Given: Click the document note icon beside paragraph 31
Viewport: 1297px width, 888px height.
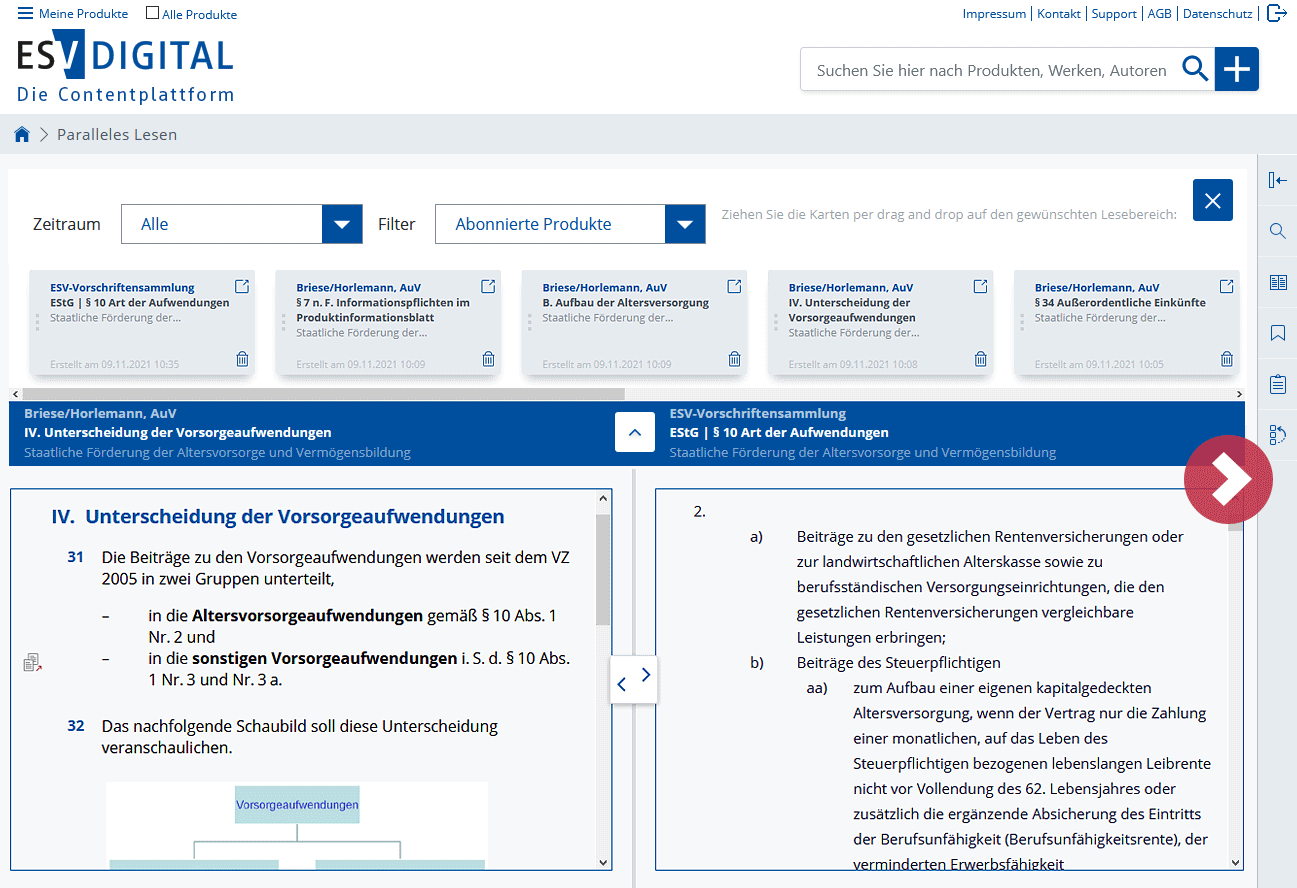Looking at the screenshot, I should click(32, 662).
